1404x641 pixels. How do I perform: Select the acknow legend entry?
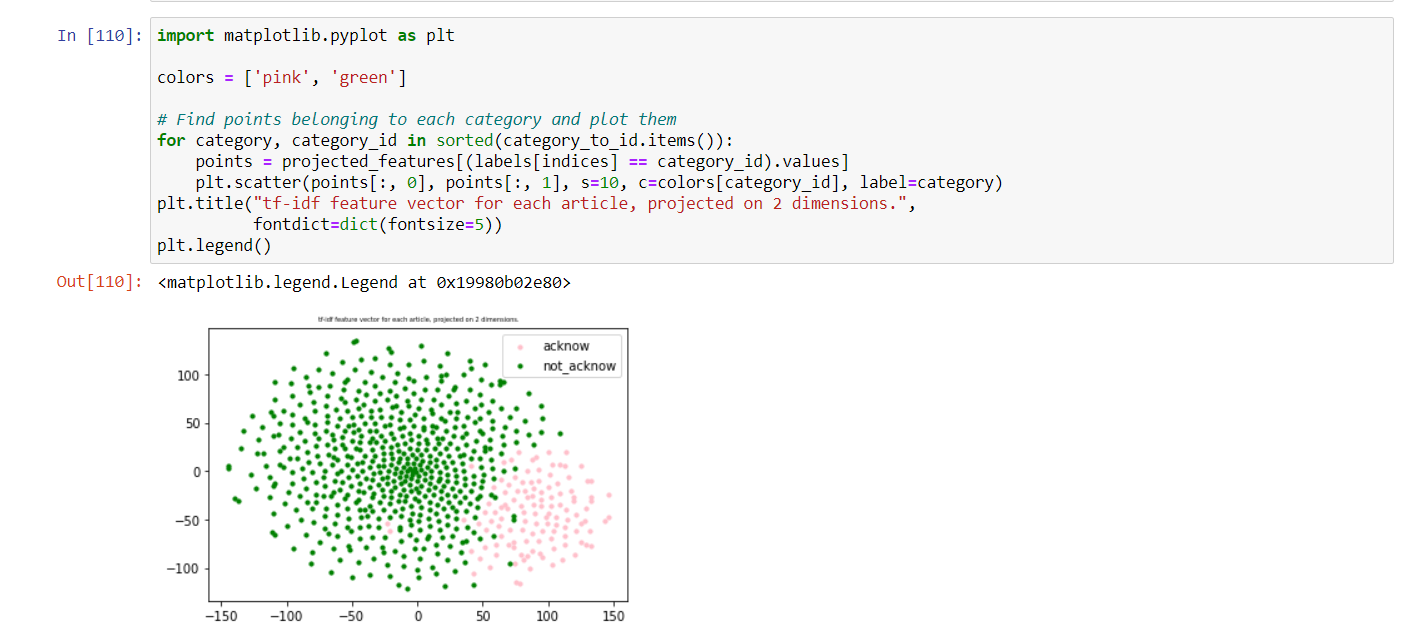(566, 346)
